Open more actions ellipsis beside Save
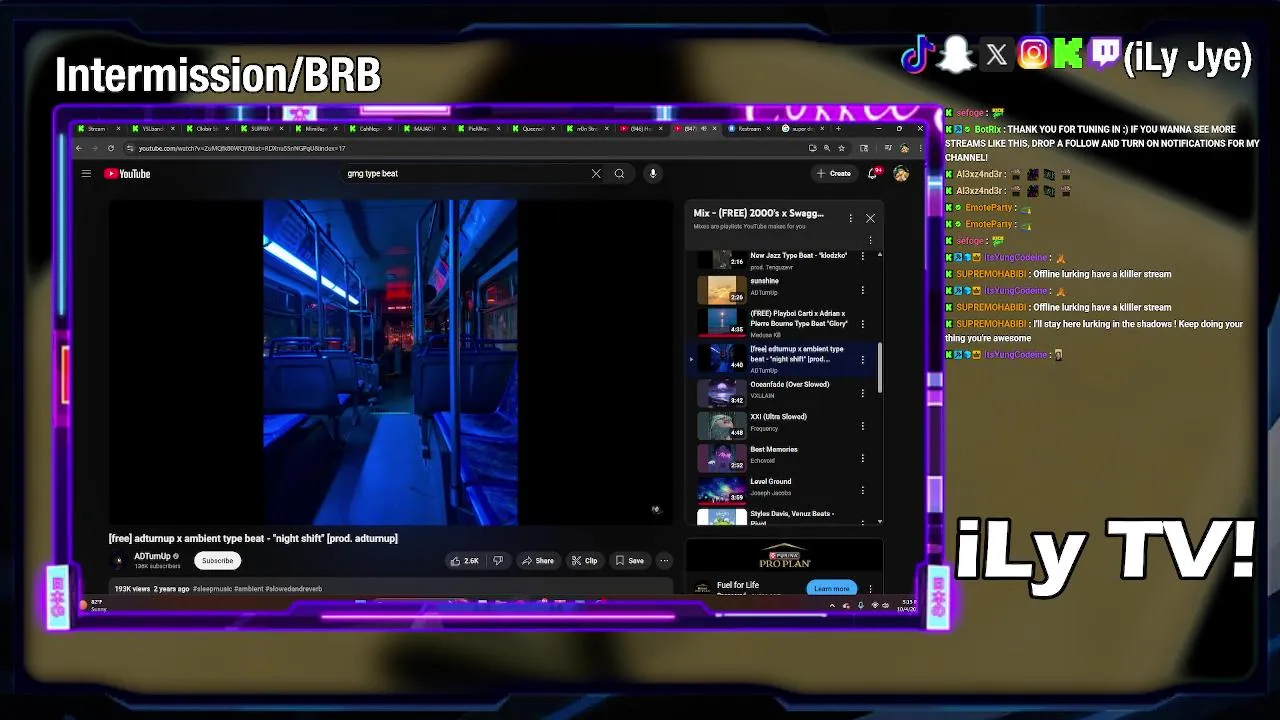Viewport: 1280px width, 720px height. tap(664, 561)
